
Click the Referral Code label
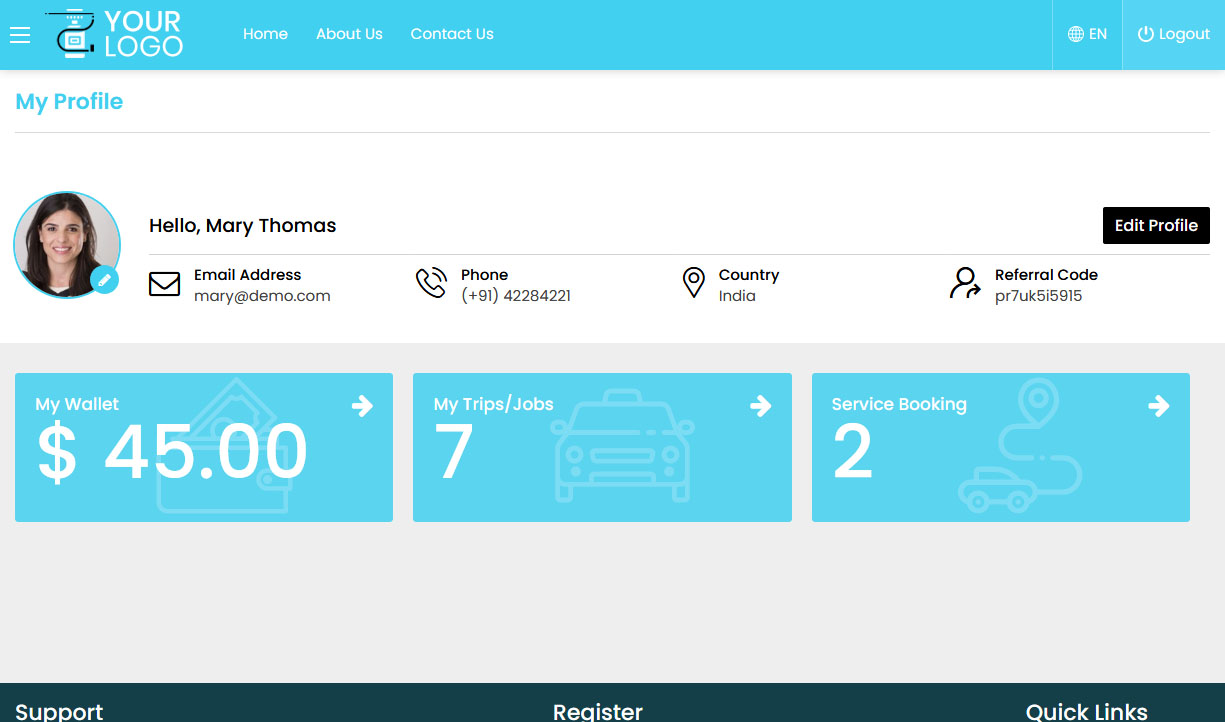(1046, 275)
